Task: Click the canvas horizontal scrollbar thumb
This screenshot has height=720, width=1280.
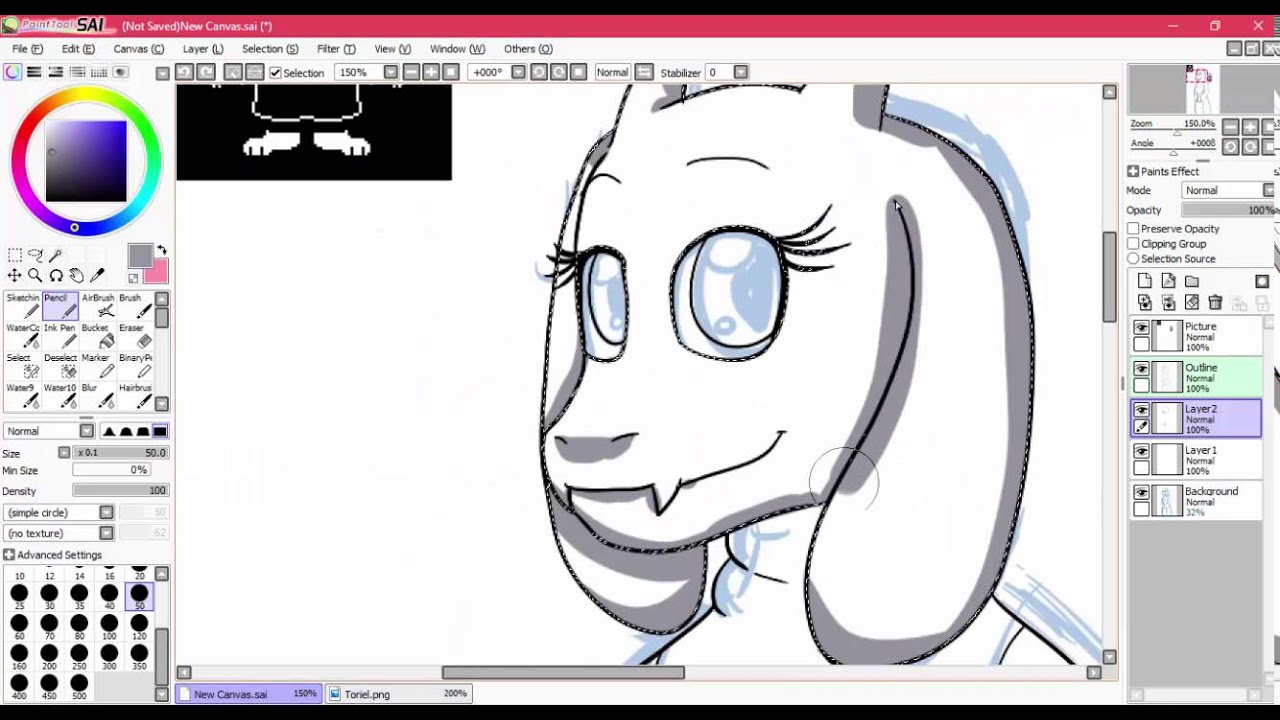Action: (x=563, y=673)
